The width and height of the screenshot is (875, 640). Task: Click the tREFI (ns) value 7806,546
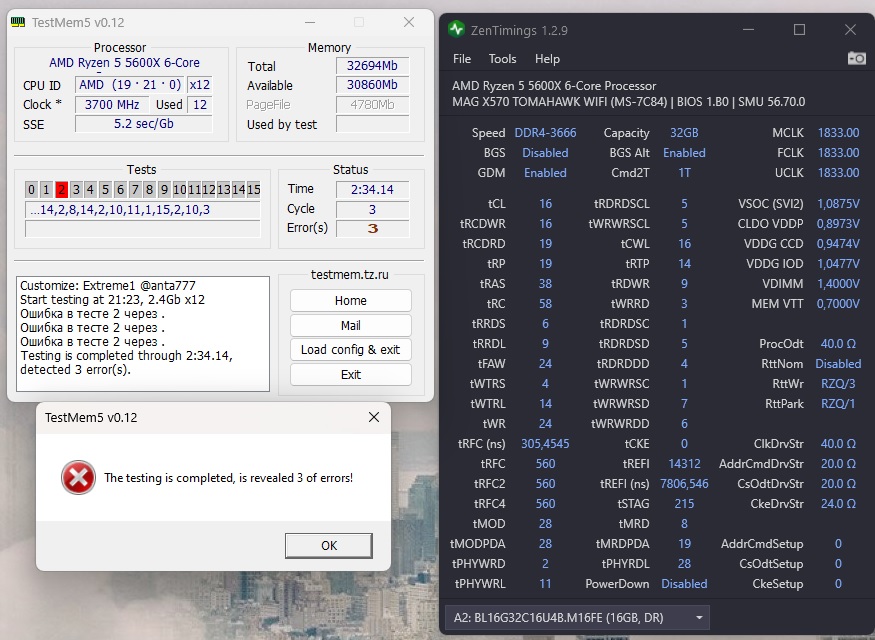point(684,484)
